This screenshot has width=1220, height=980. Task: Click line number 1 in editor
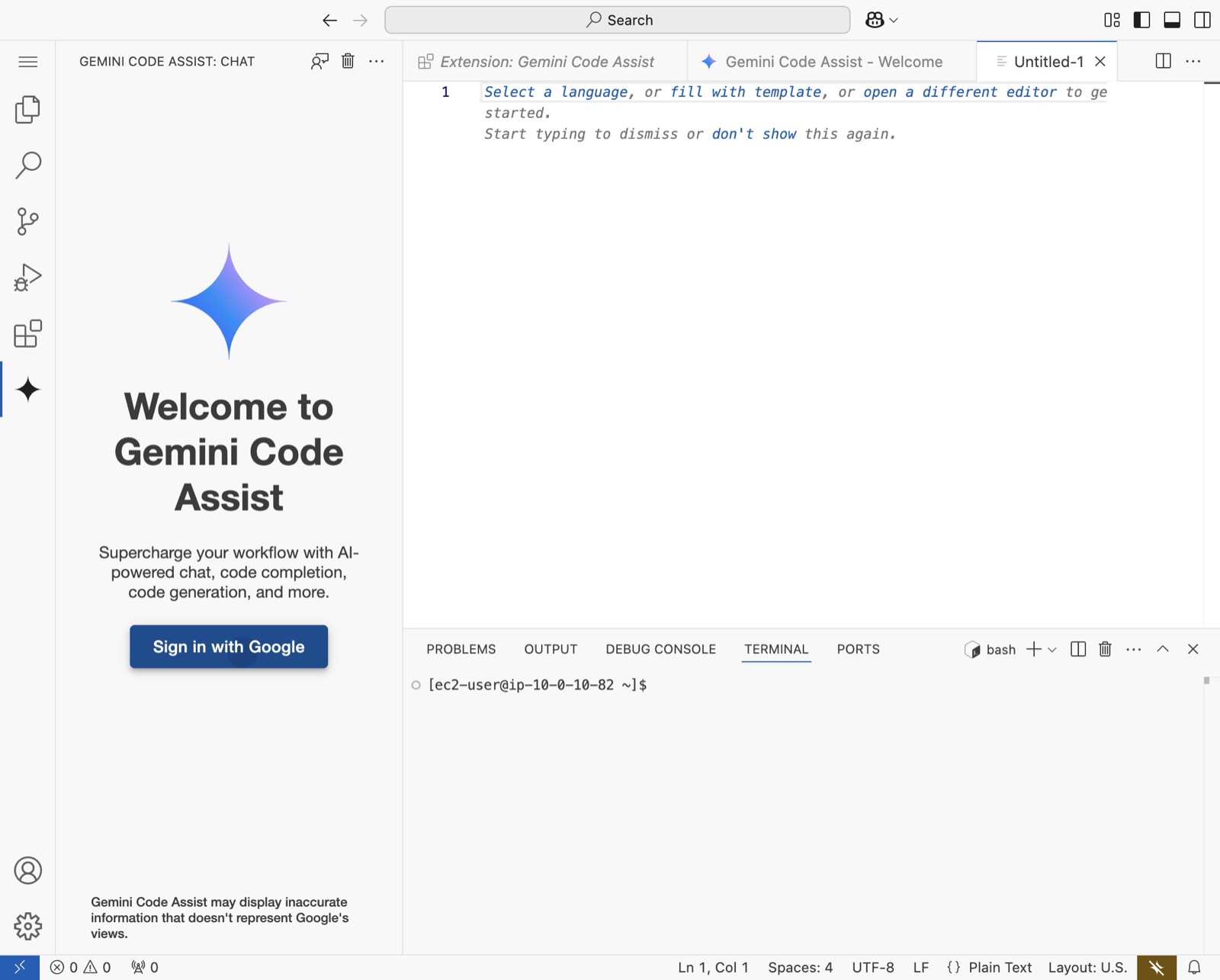click(x=445, y=92)
